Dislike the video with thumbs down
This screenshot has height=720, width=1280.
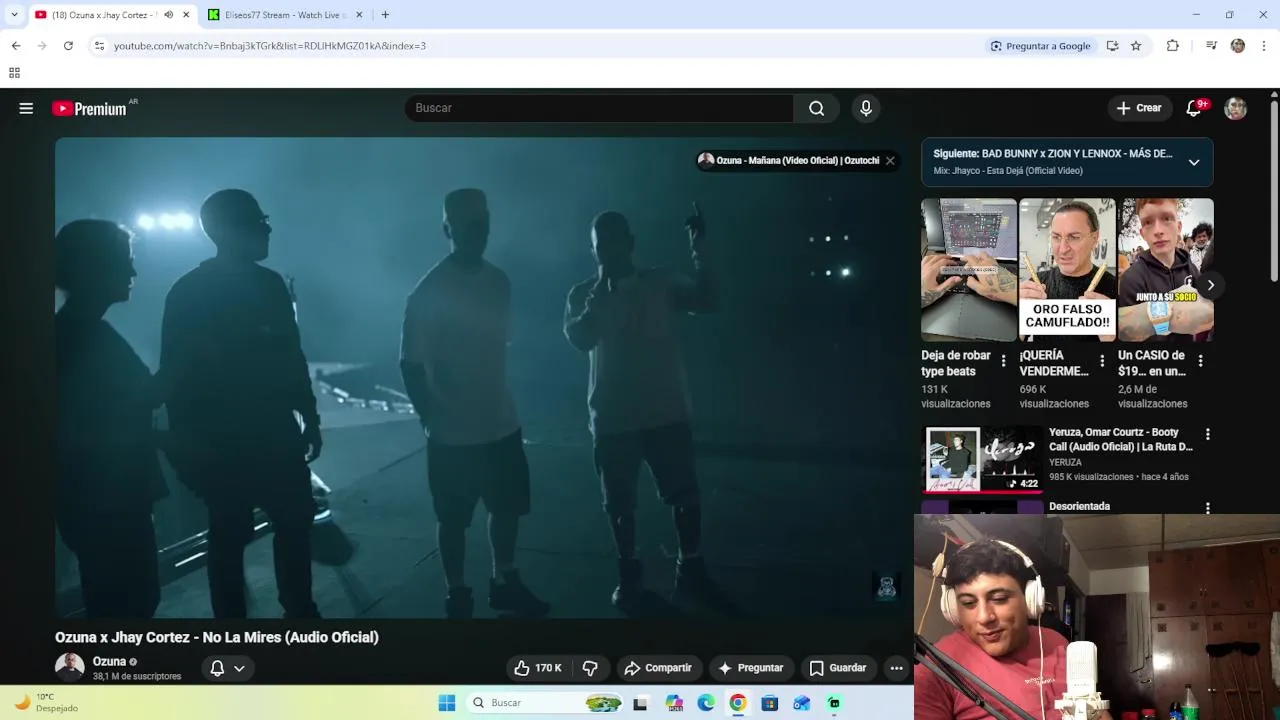tap(590, 668)
